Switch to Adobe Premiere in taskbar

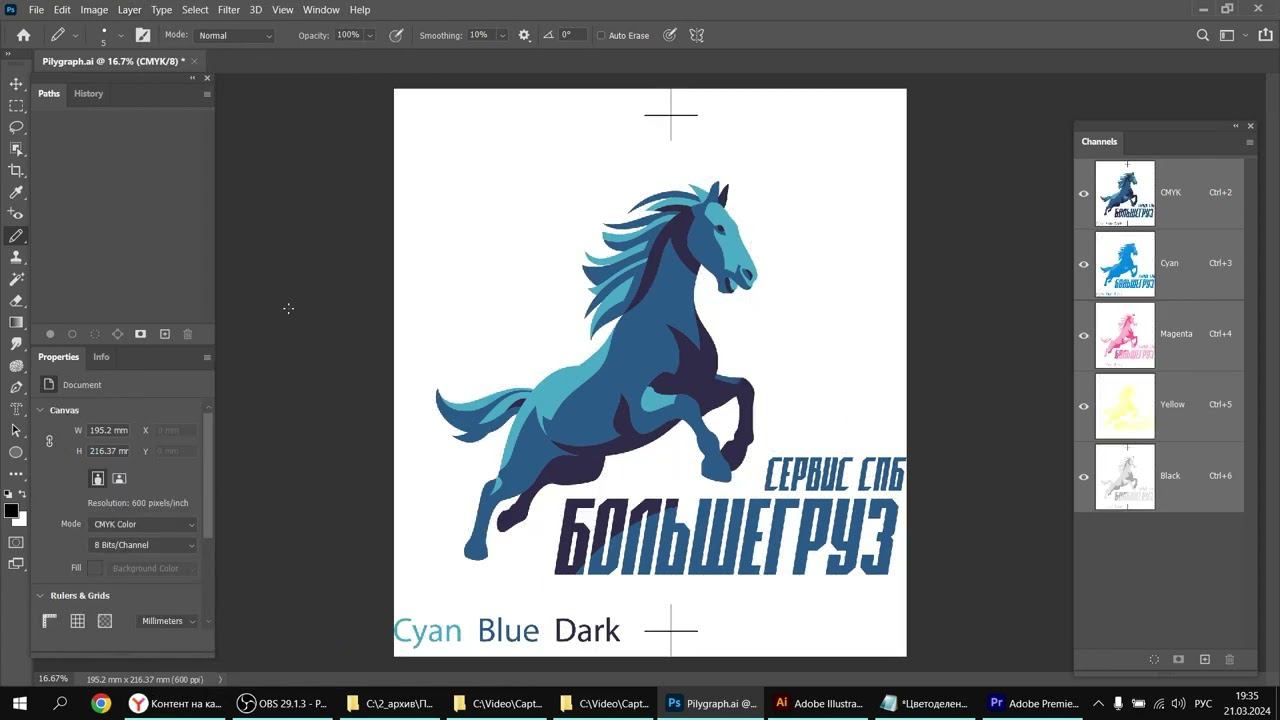point(1032,703)
